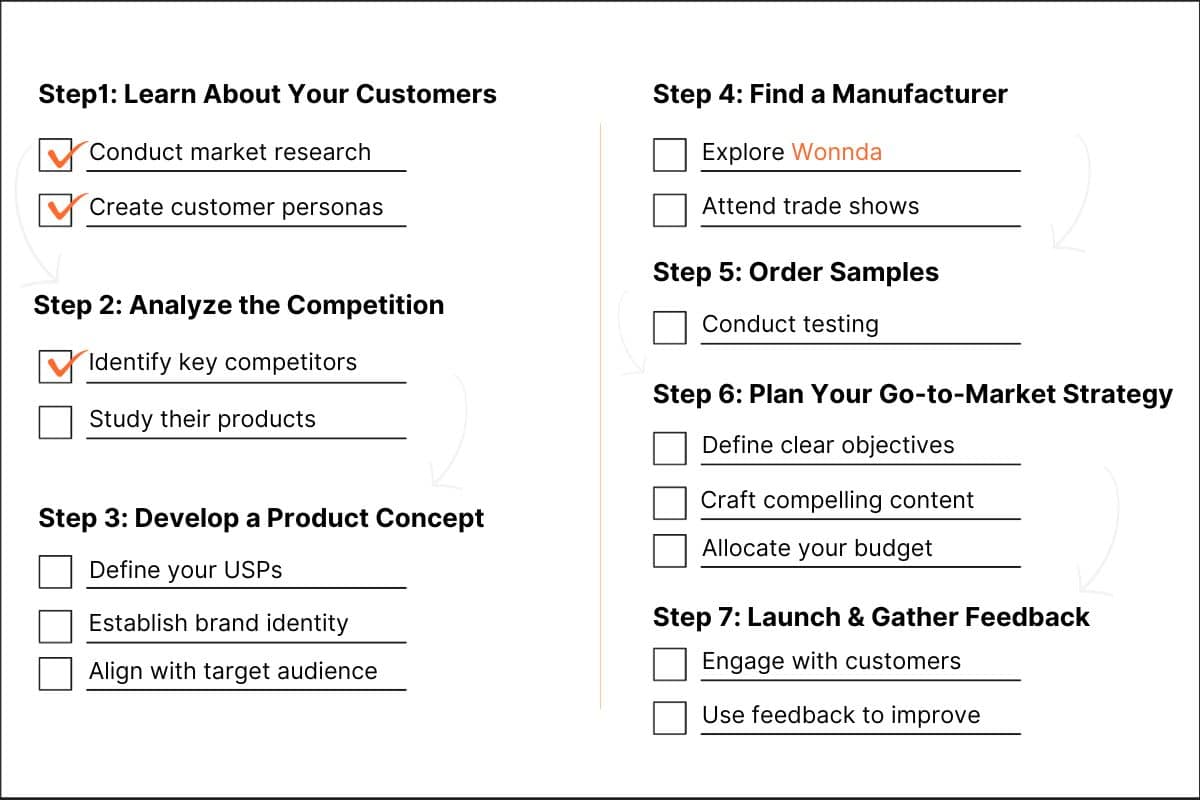The image size is (1200, 800).
Task: Select Step 7: Launch & Gather Feedback heading
Action: point(871,617)
